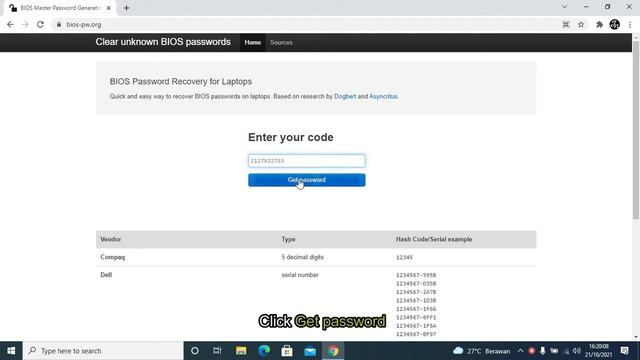Click the Get password button

click(x=307, y=180)
